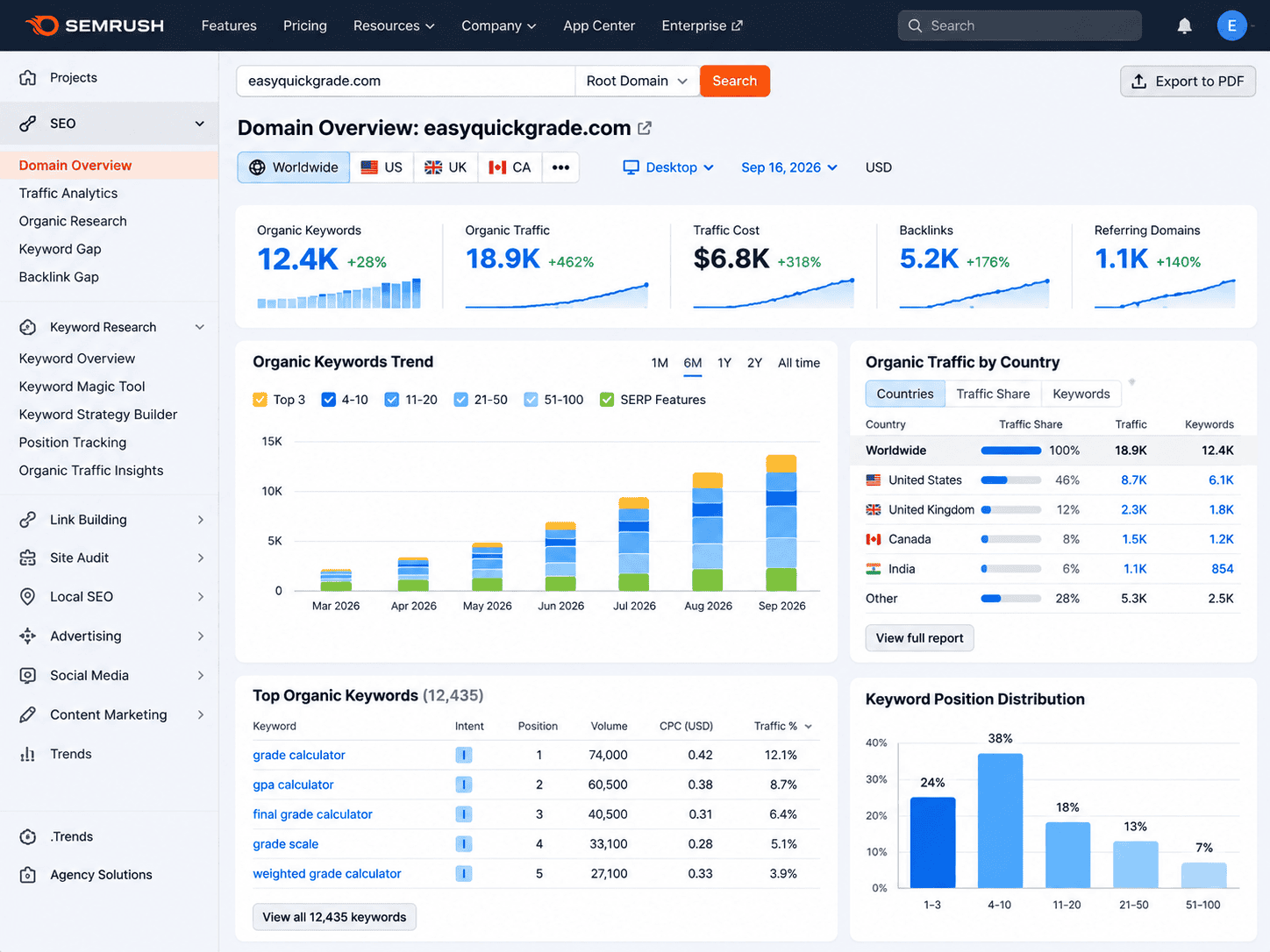Screen dimensions: 1270x952
Task: Disable the SERP Features checkbox
Action: (607, 400)
